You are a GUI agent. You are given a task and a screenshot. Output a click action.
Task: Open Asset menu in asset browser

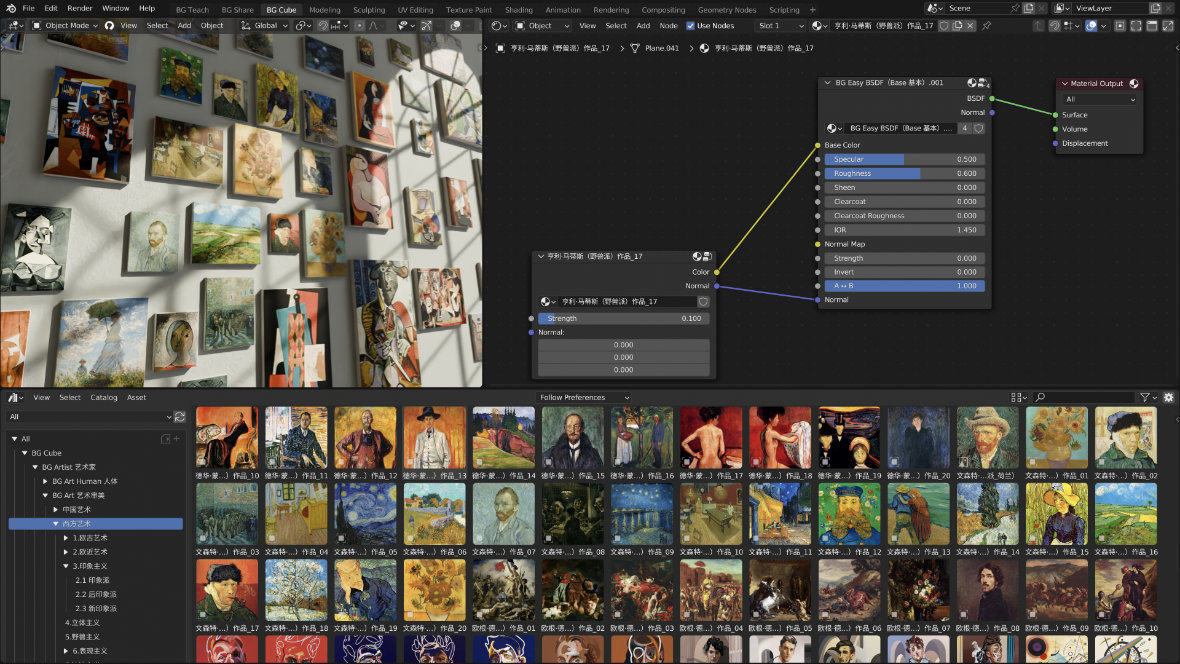coord(136,397)
